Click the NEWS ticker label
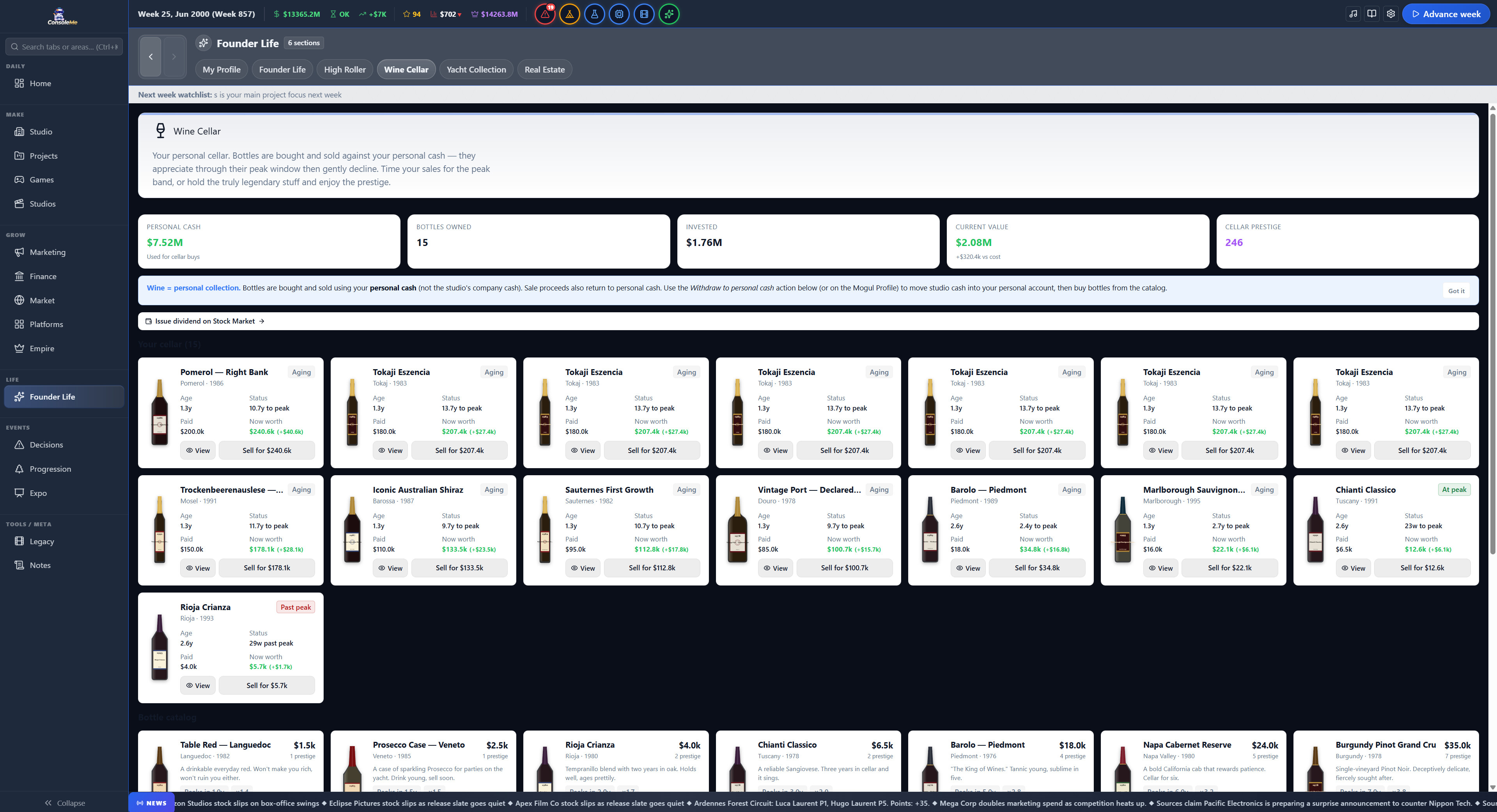Image resolution: width=1497 pixels, height=812 pixels. pyautogui.click(x=152, y=803)
